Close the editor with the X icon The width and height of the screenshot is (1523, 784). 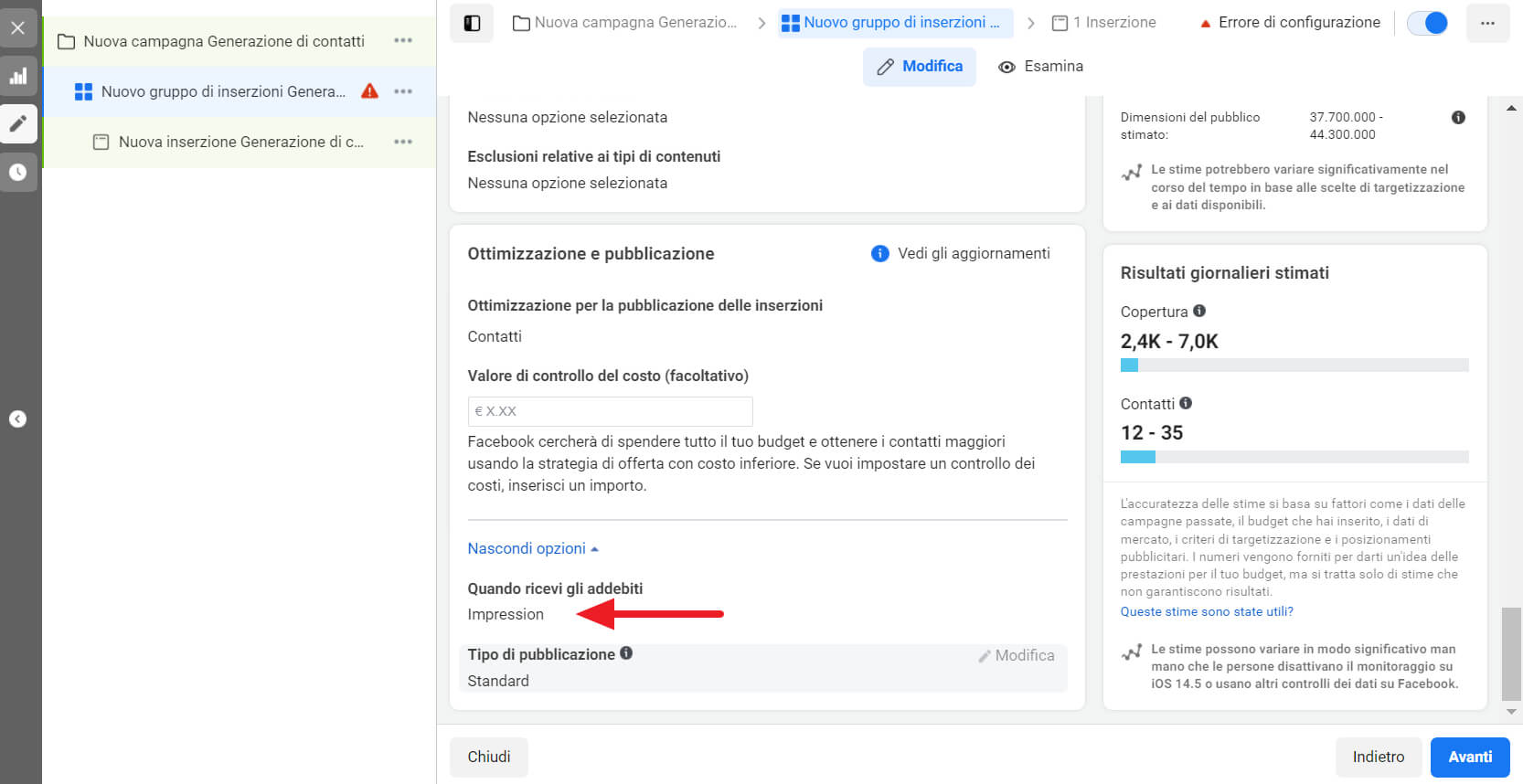click(x=18, y=28)
